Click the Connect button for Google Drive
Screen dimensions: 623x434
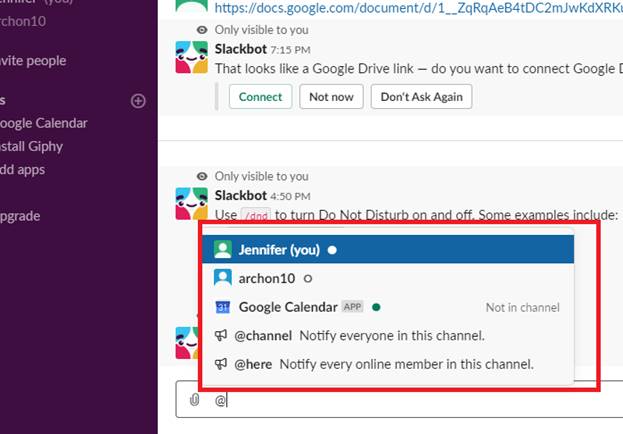click(260, 97)
